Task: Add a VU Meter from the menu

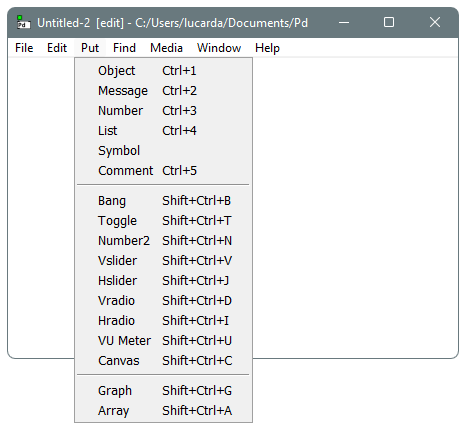Action: tap(163, 341)
